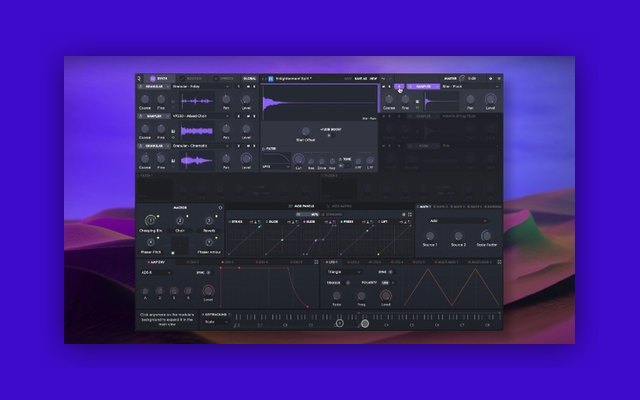
Task: Click the Start Offset knob
Action: point(305,131)
